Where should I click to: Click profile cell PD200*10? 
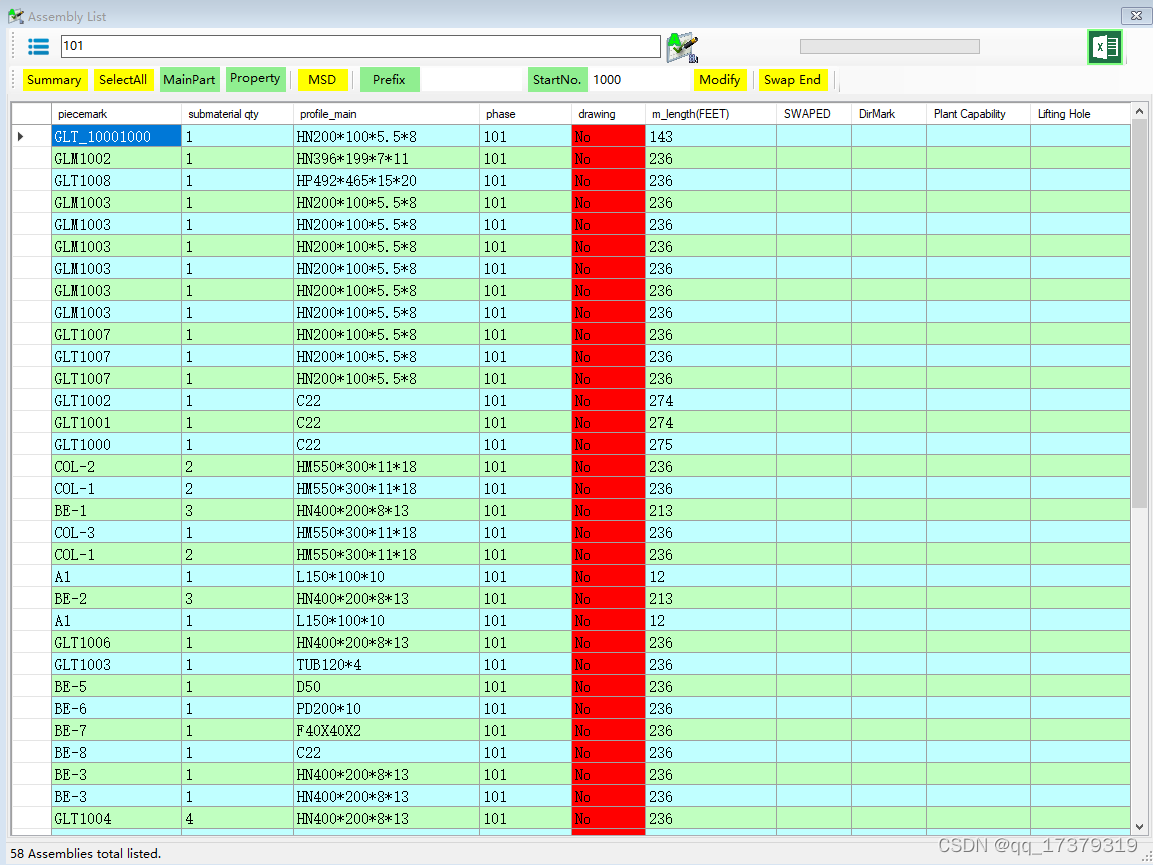[x=386, y=709]
